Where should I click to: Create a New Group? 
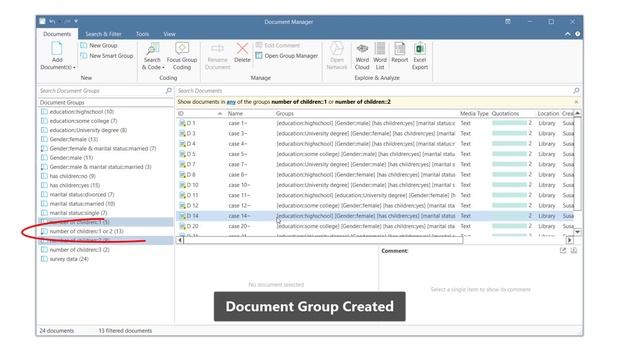coord(99,45)
